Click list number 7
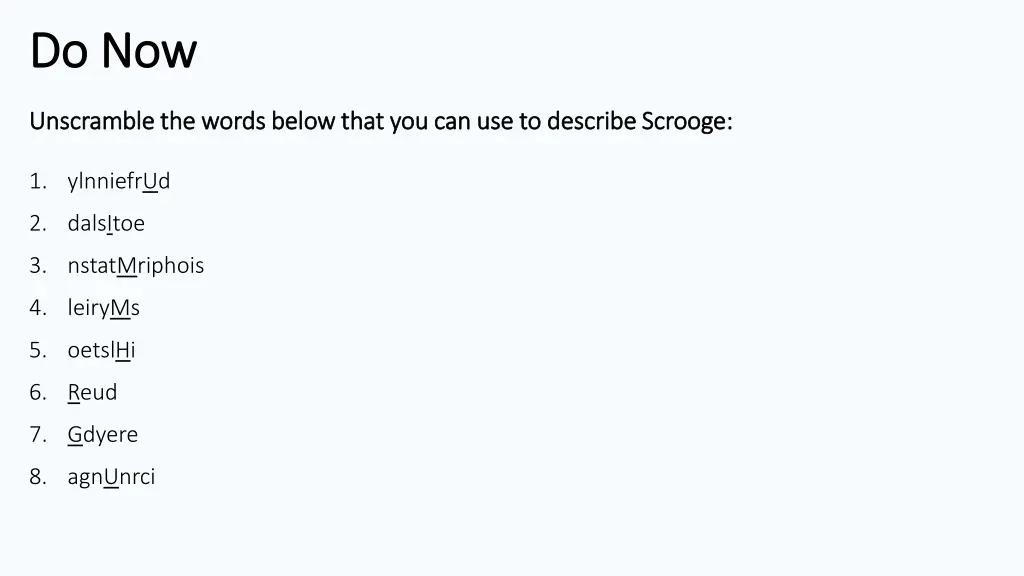 (38, 434)
